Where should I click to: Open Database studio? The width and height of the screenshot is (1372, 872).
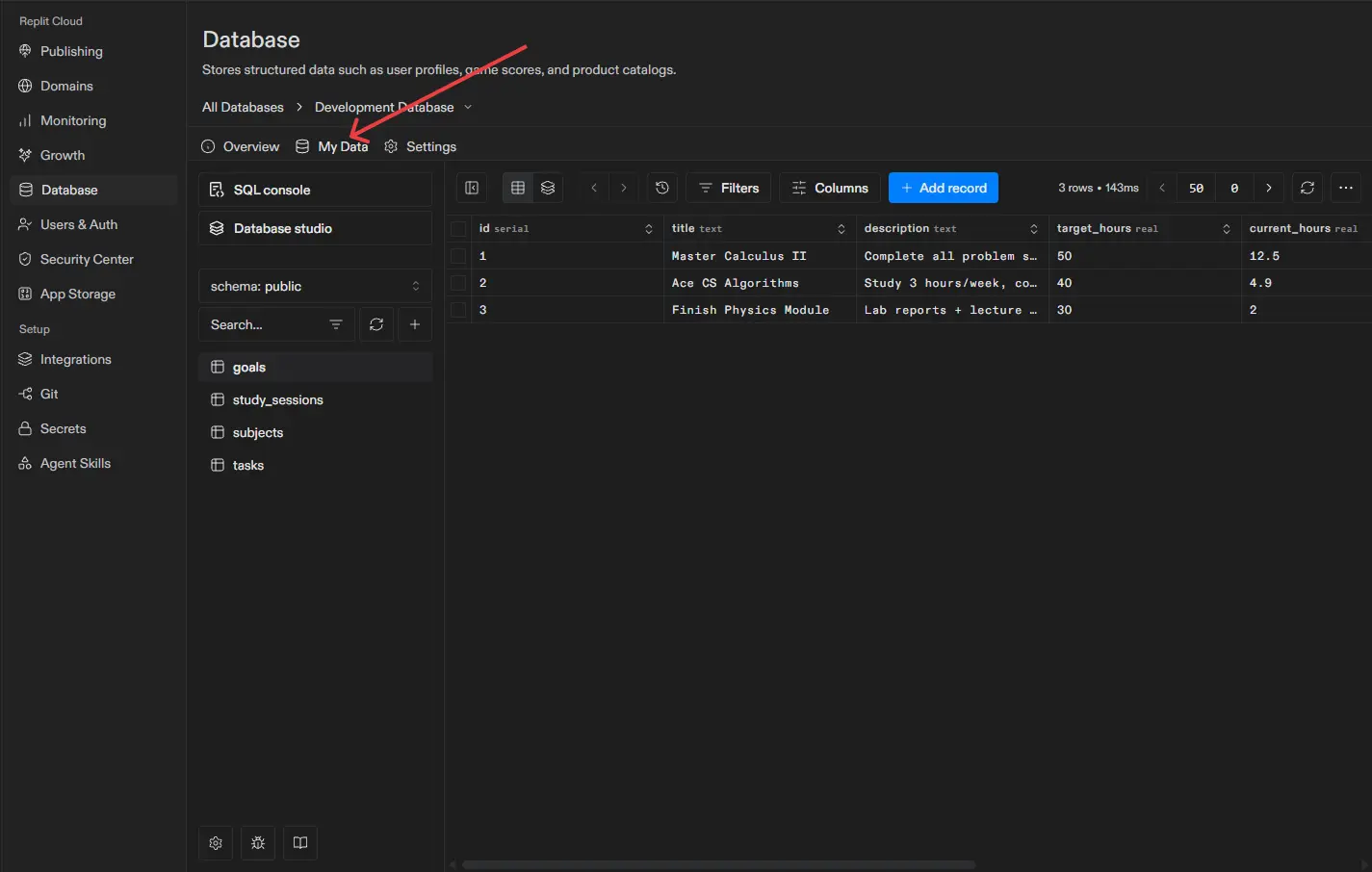pos(315,228)
